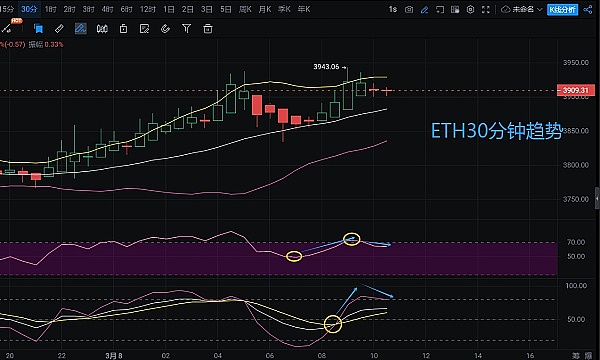The height and width of the screenshot is (360, 600).
Task: Share the chart via share icon
Action: click(x=588, y=10)
